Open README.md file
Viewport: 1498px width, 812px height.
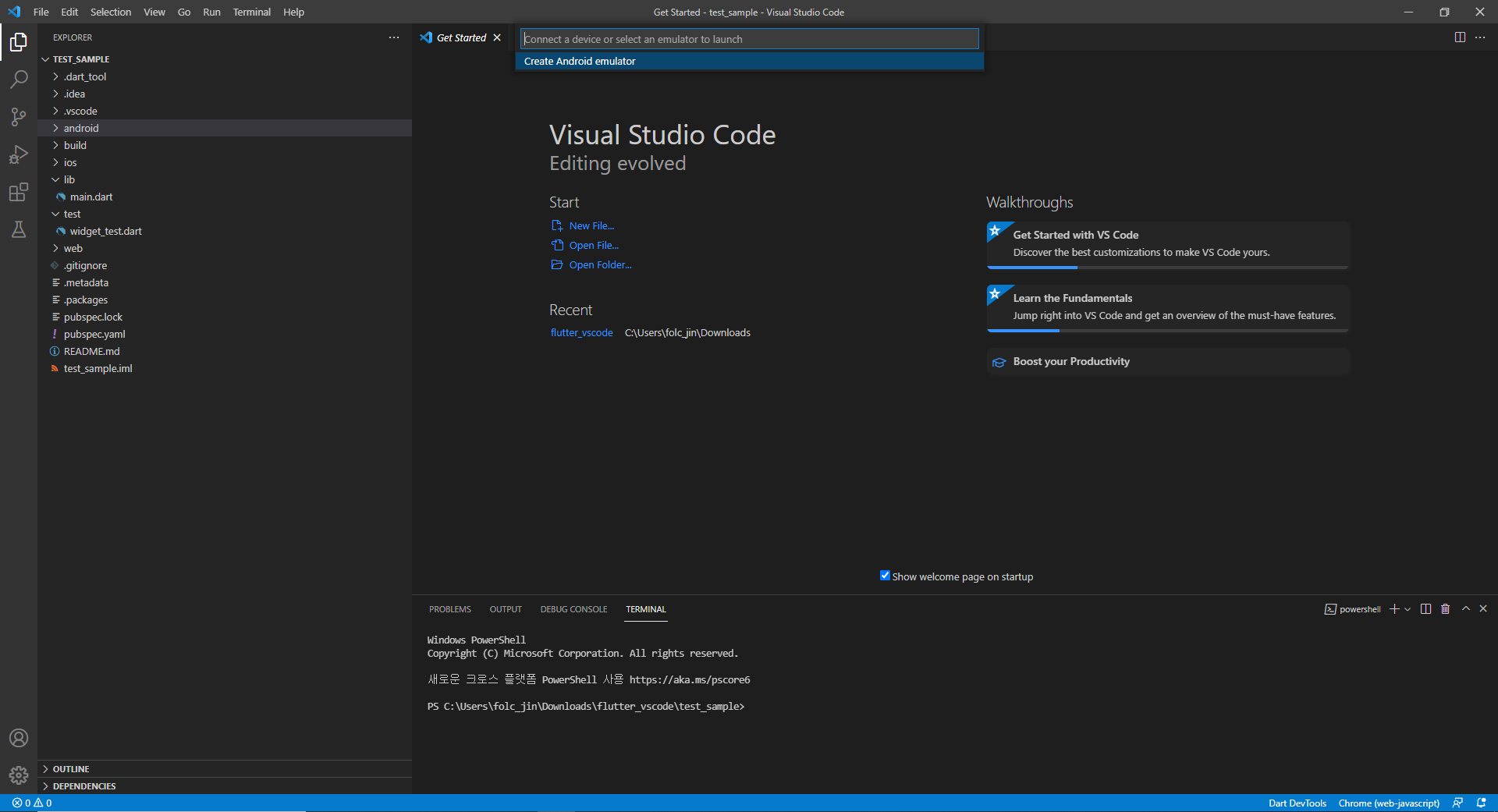pyautogui.click(x=225, y=351)
